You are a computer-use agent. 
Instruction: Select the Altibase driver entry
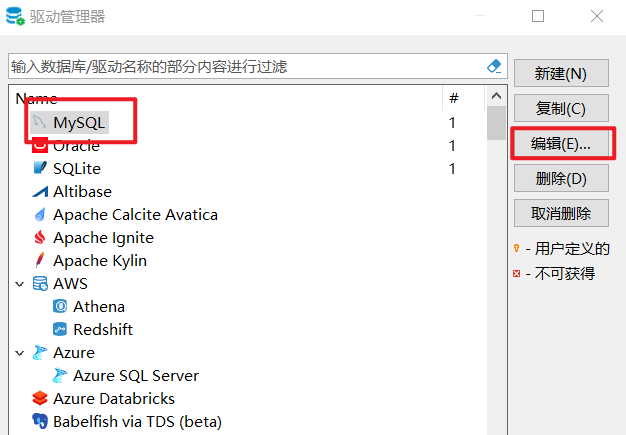tap(82, 192)
